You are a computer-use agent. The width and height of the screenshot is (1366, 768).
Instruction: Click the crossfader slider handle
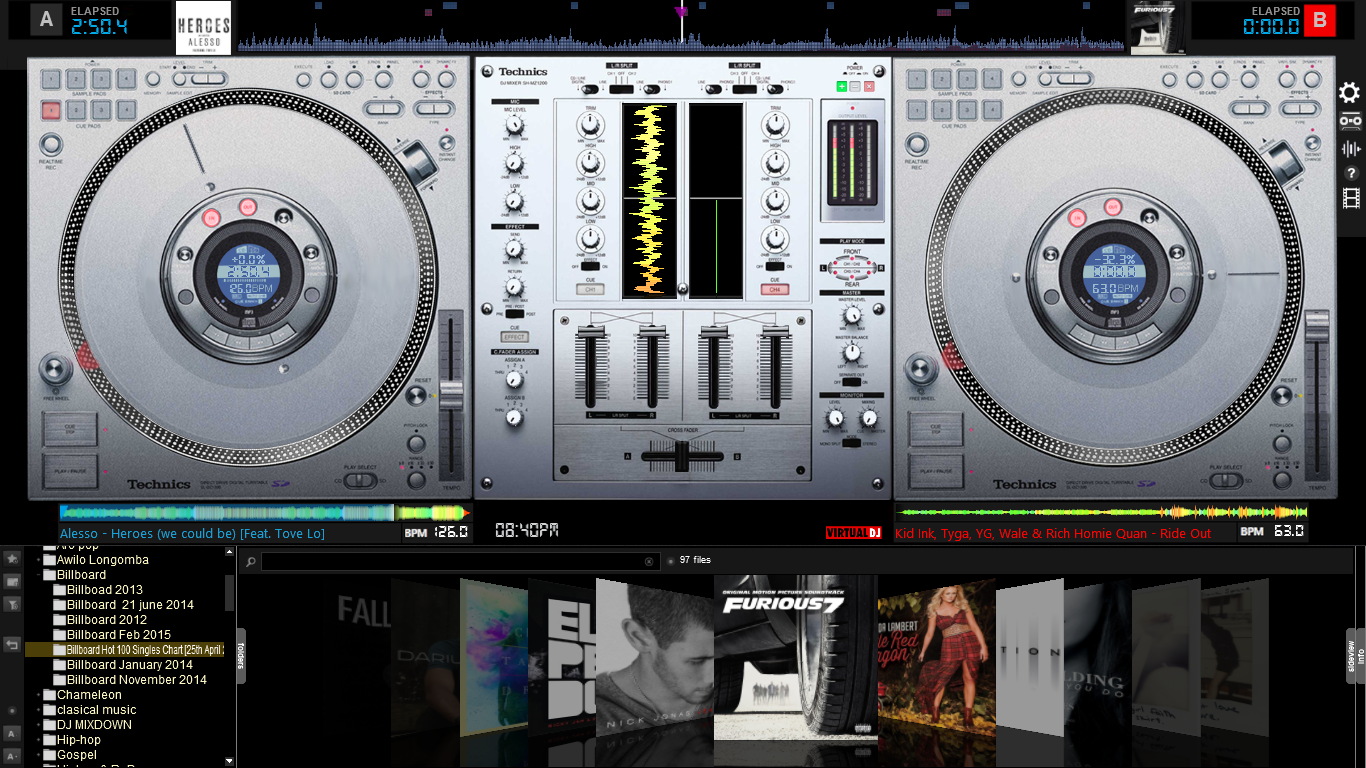pos(683,457)
